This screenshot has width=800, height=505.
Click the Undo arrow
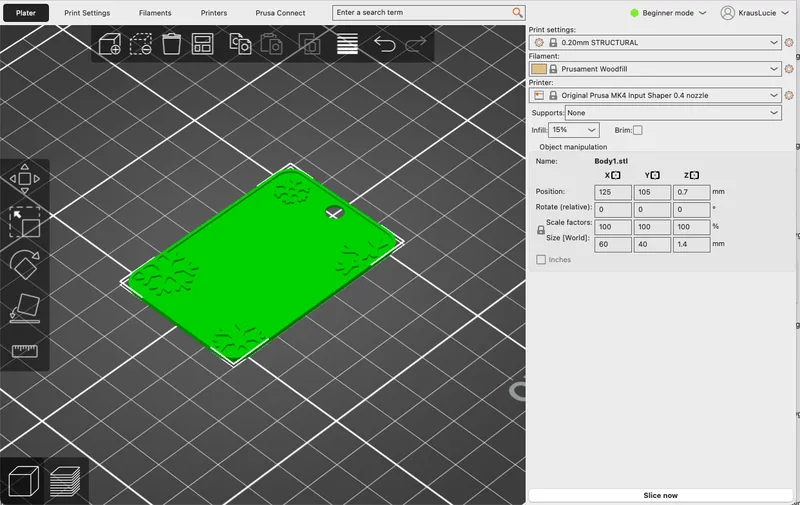click(385, 44)
